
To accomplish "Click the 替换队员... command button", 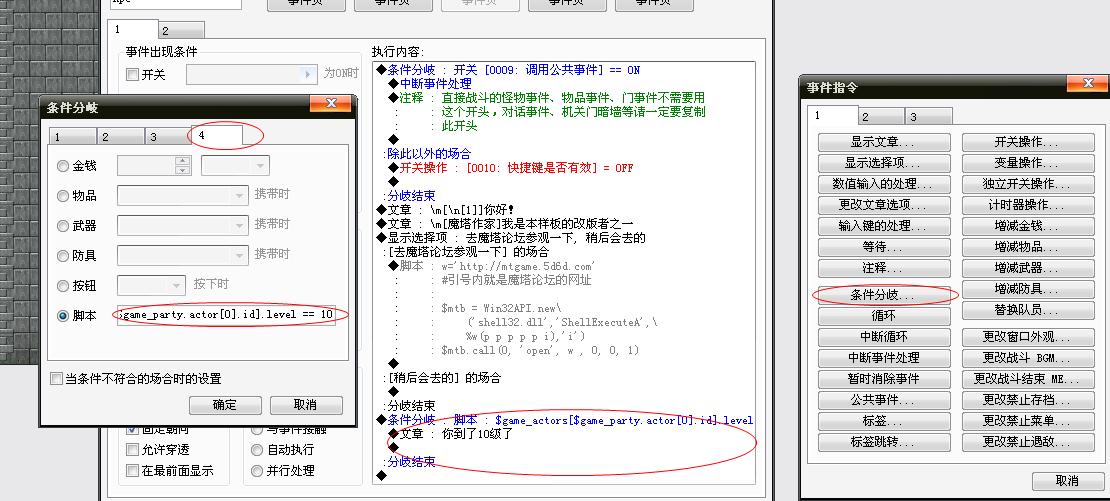I will 1028,310.
